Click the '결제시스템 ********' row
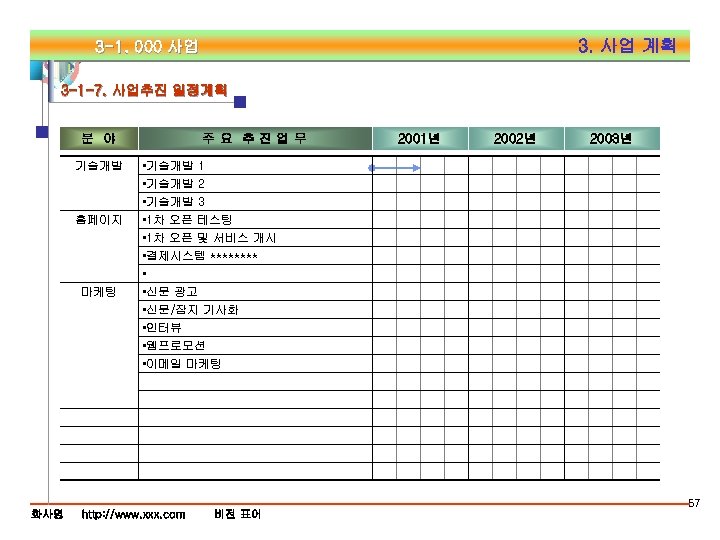This screenshot has height=540, width=720. 255,255
